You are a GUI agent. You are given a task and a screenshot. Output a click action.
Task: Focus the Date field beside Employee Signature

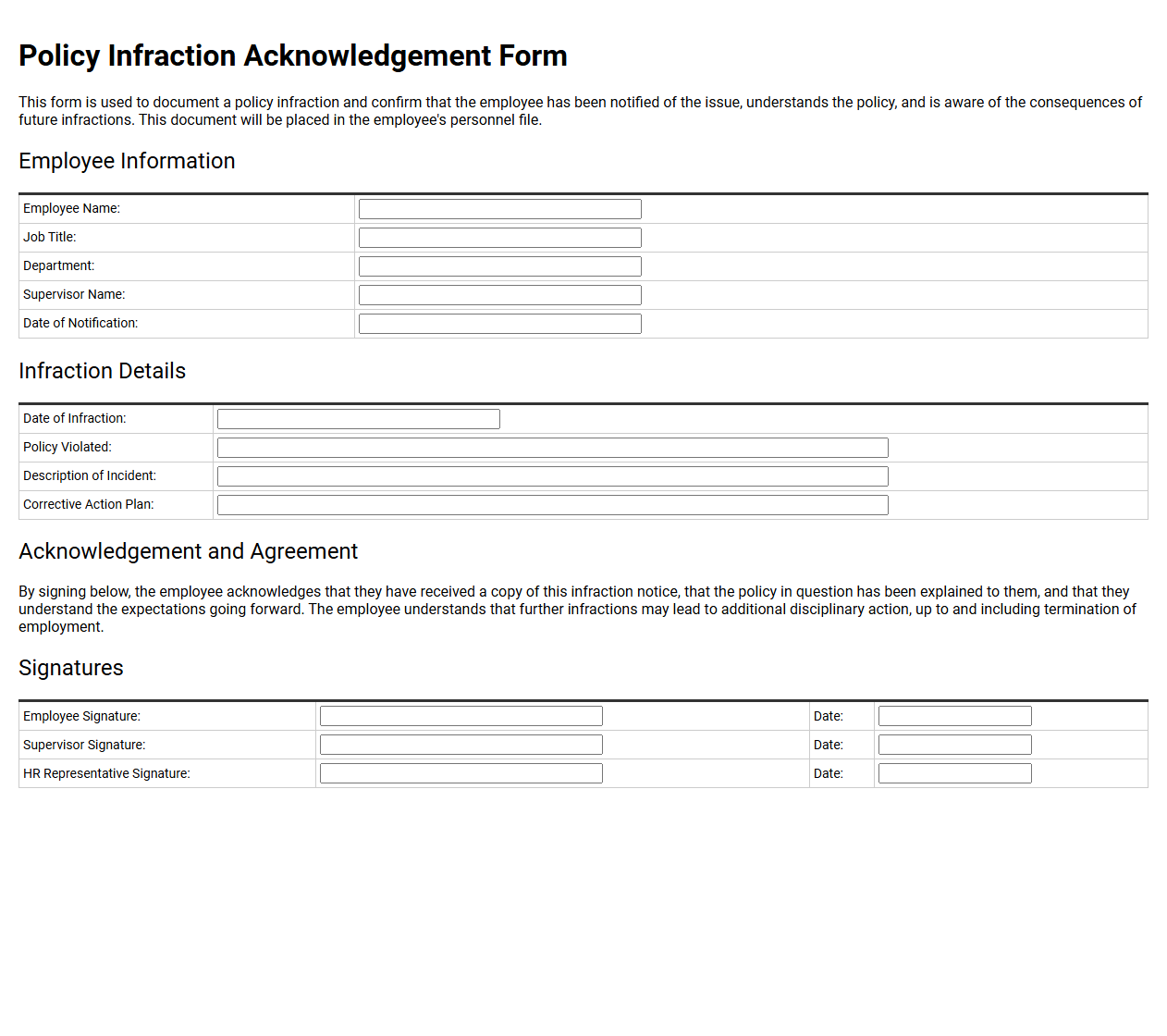click(x=954, y=716)
